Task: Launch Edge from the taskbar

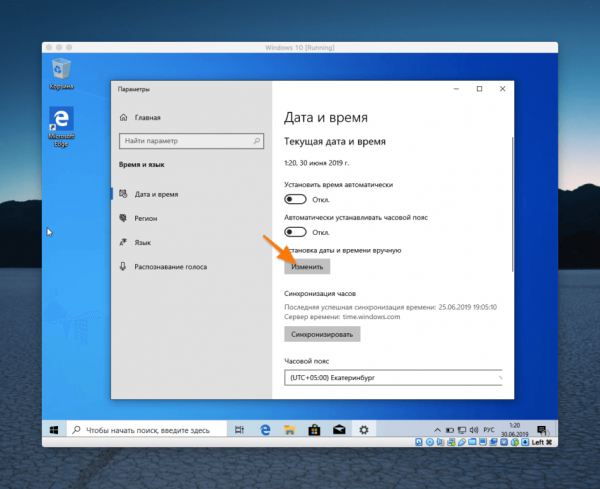Action: click(x=265, y=430)
